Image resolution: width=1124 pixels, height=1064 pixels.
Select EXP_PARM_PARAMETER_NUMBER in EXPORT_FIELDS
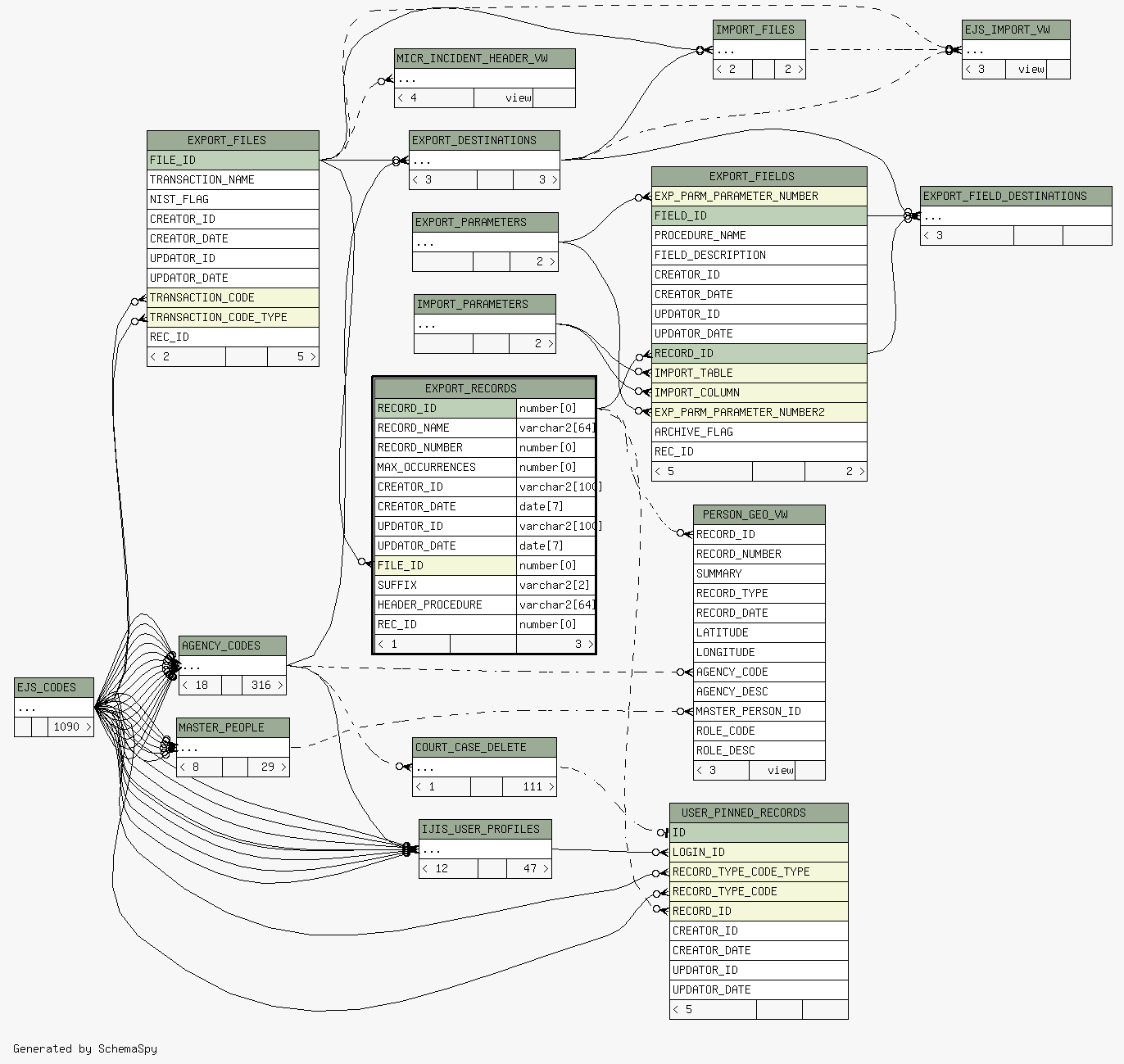(x=759, y=196)
